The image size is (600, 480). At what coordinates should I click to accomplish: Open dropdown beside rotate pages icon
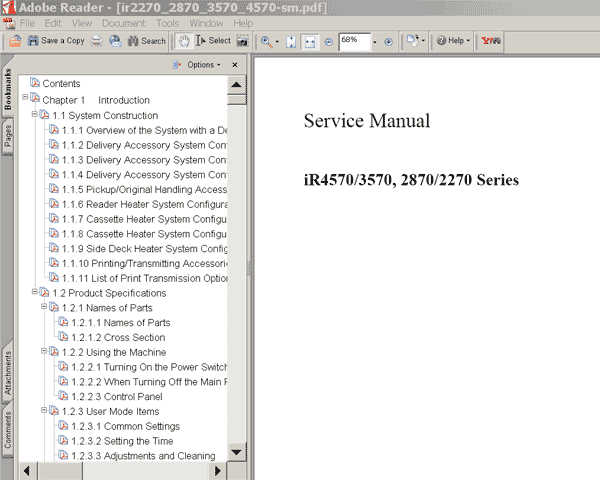click(423, 41)
